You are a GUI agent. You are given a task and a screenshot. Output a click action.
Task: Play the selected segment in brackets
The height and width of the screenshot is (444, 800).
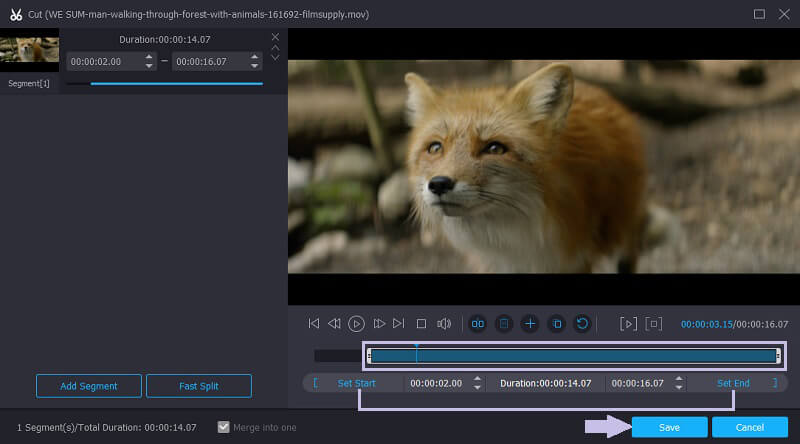(x=628, y=324)
